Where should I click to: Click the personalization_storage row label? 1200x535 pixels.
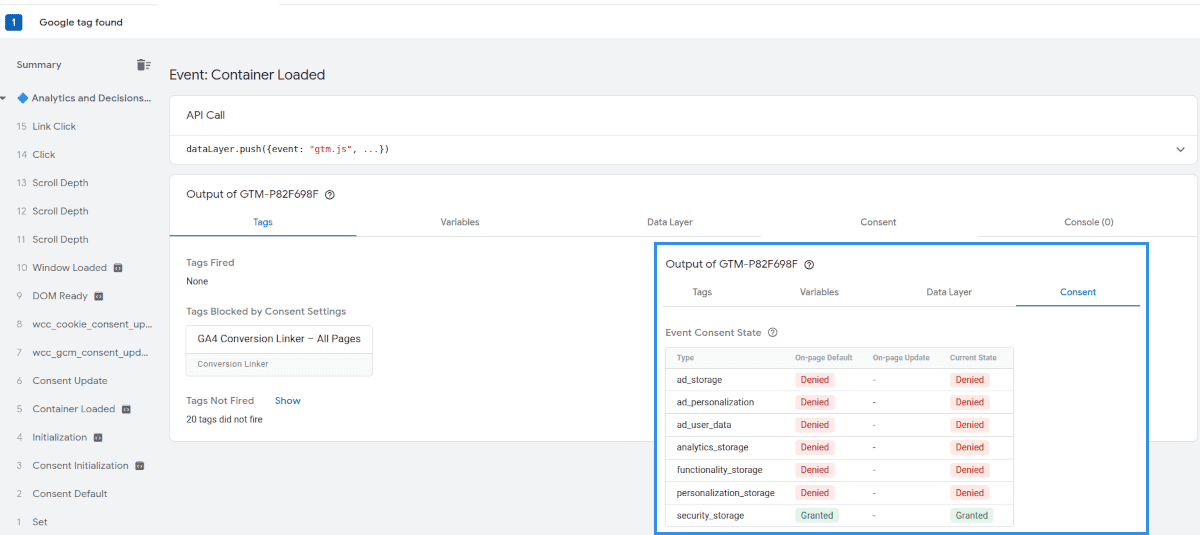tap(725, 493)
